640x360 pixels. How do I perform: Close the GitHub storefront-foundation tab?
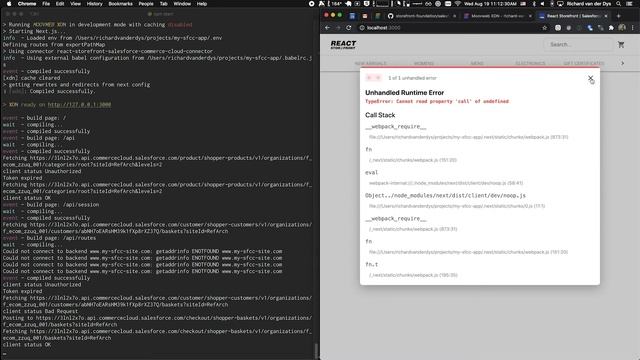click(x=455, y=16)
